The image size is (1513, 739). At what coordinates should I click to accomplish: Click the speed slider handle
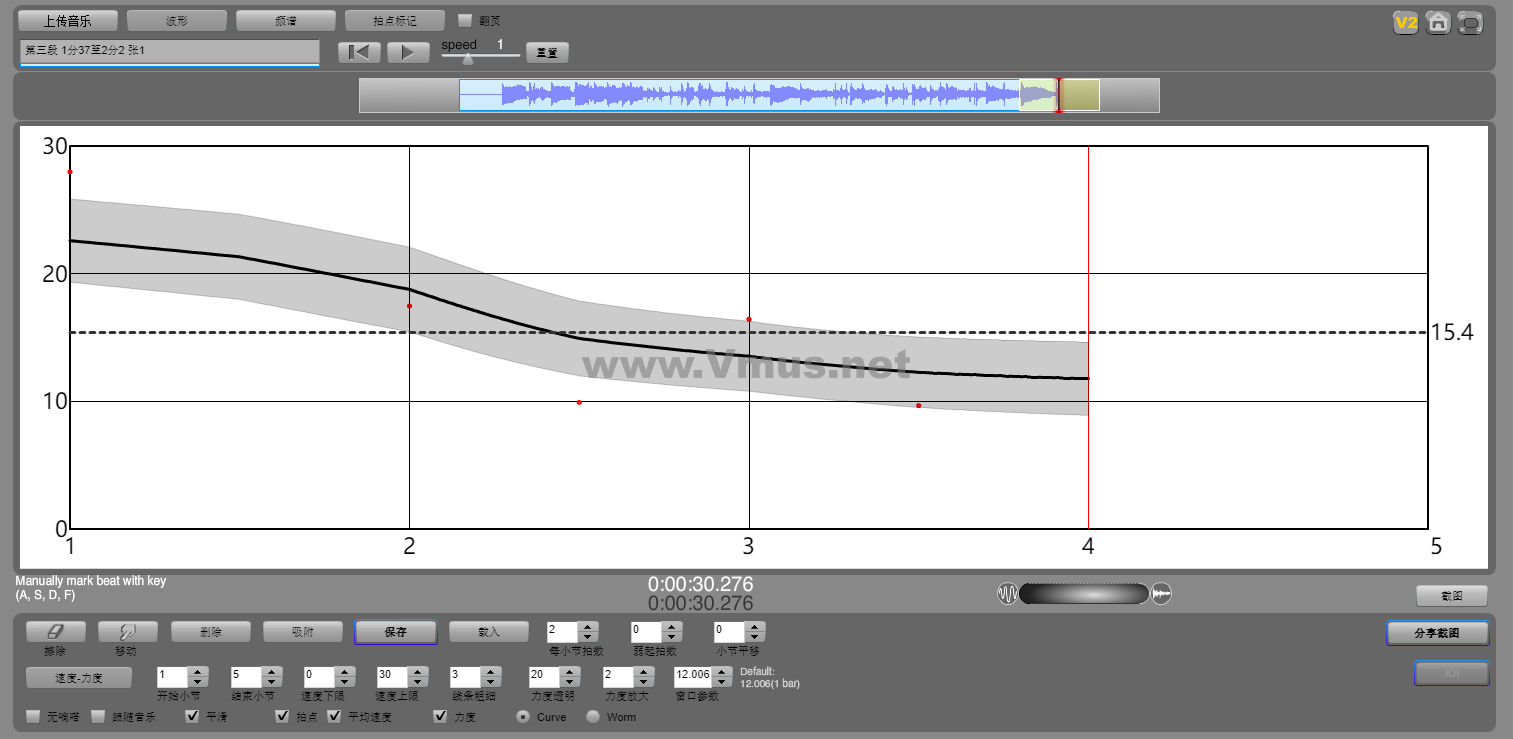tap(468, 59)
